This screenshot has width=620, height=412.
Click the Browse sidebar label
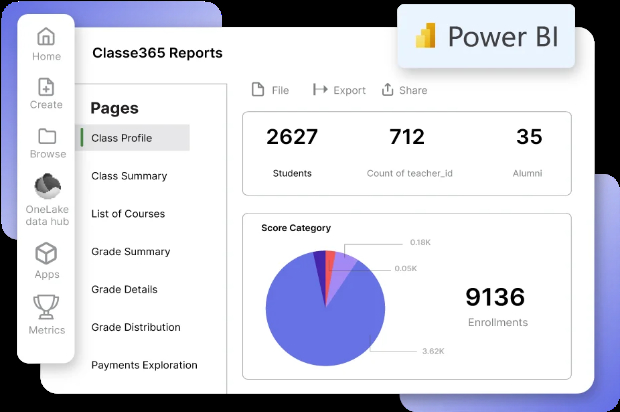tap(48, 154)
